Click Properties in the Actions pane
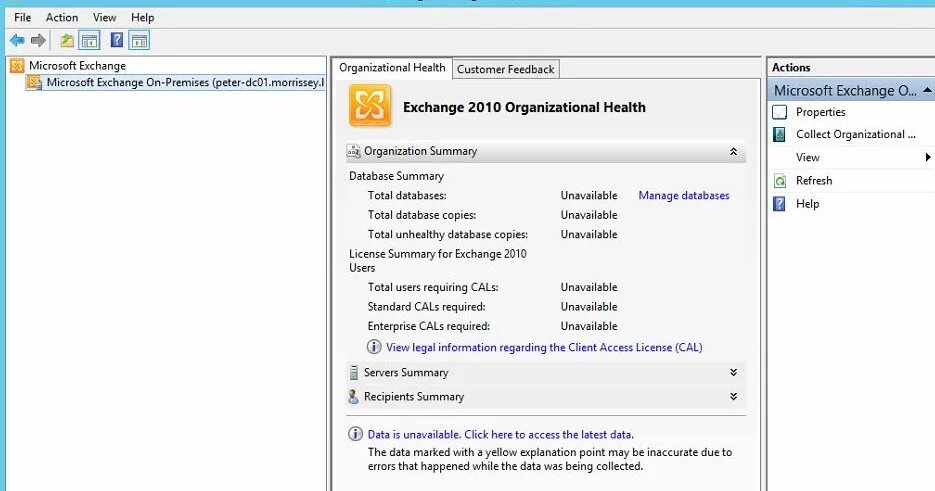This screenshot has height=491, width=935. (821, 112)
